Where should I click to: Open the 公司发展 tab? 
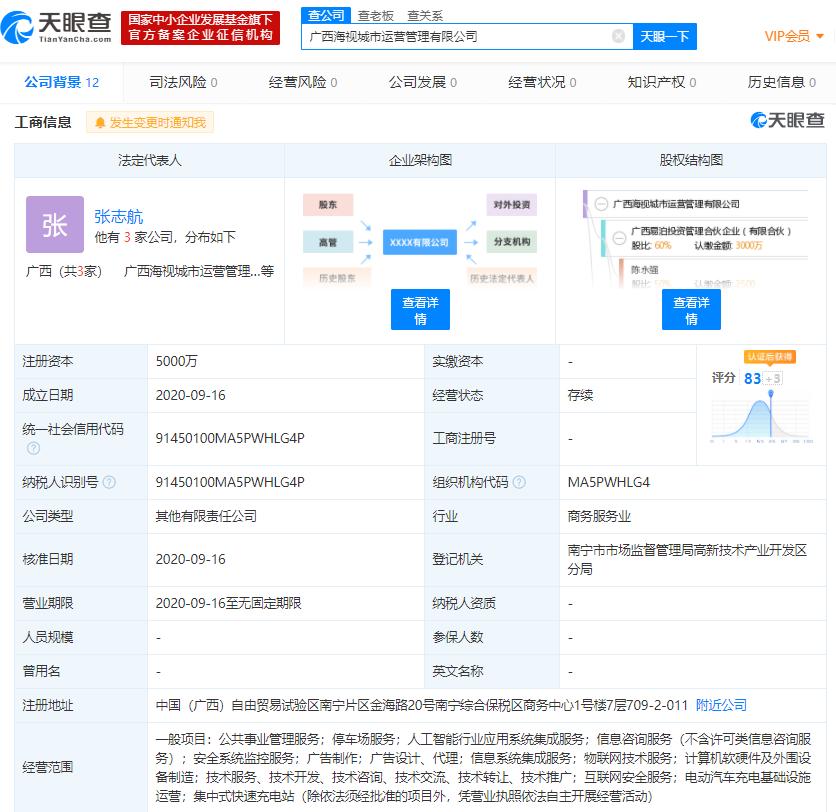pos(422,82)
